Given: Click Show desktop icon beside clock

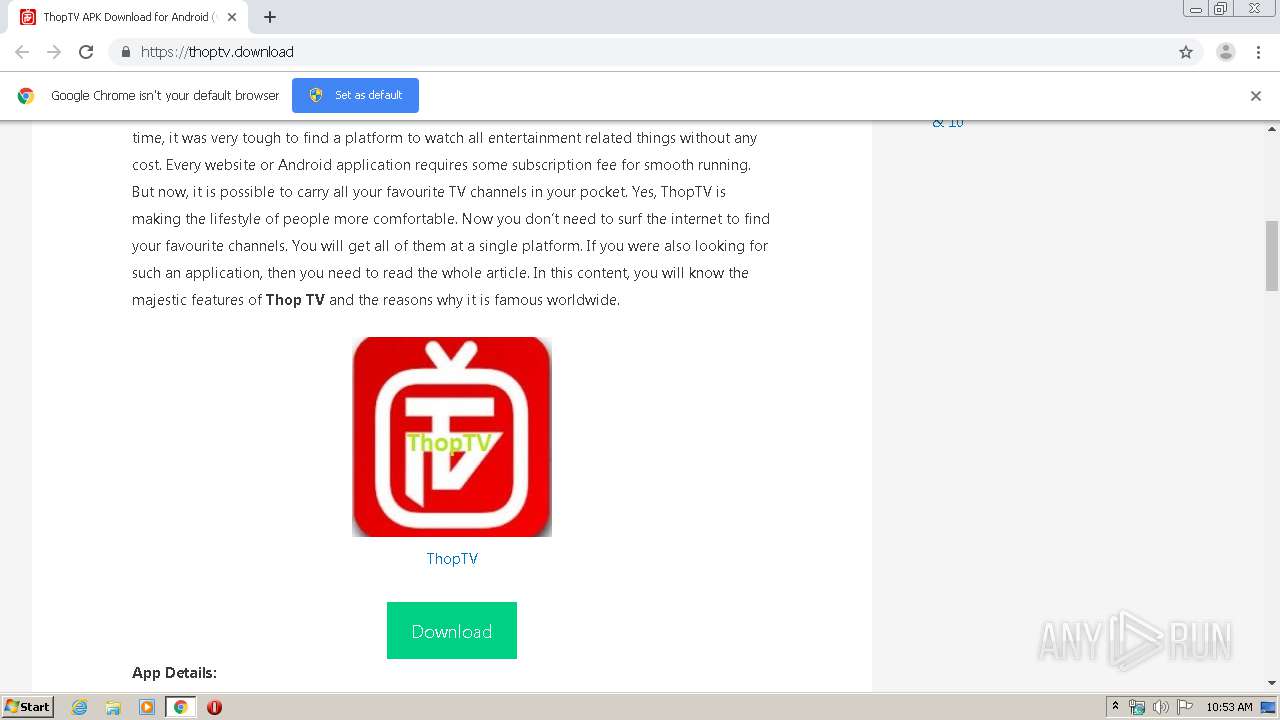Looking at the screenshot, I should (x=1269, y=707).
